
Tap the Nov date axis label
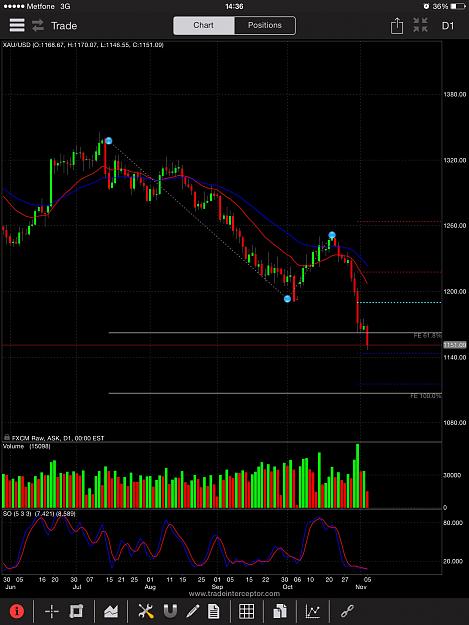pos(361,587)
